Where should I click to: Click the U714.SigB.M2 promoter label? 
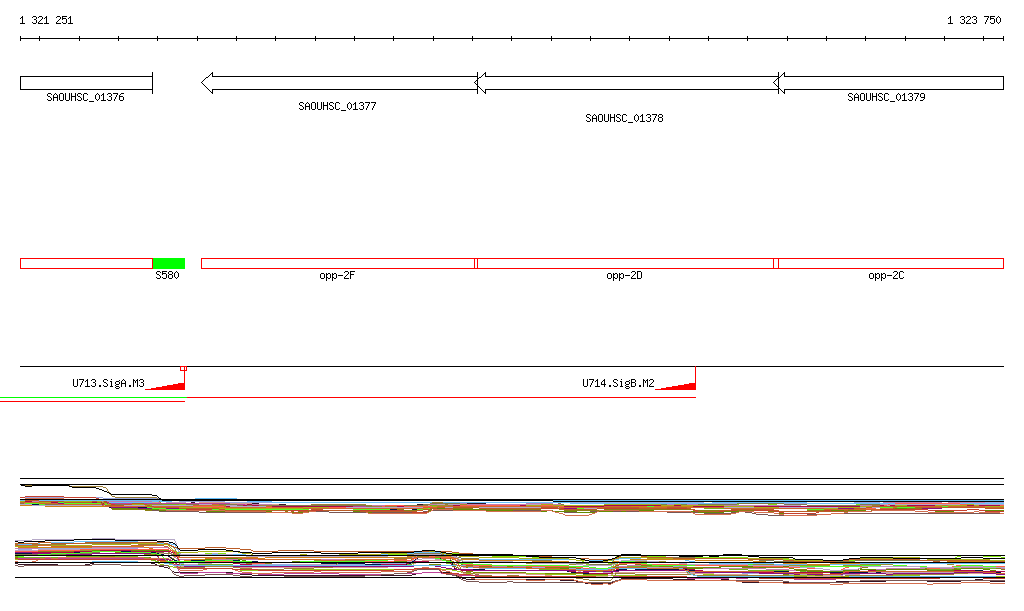618,383
